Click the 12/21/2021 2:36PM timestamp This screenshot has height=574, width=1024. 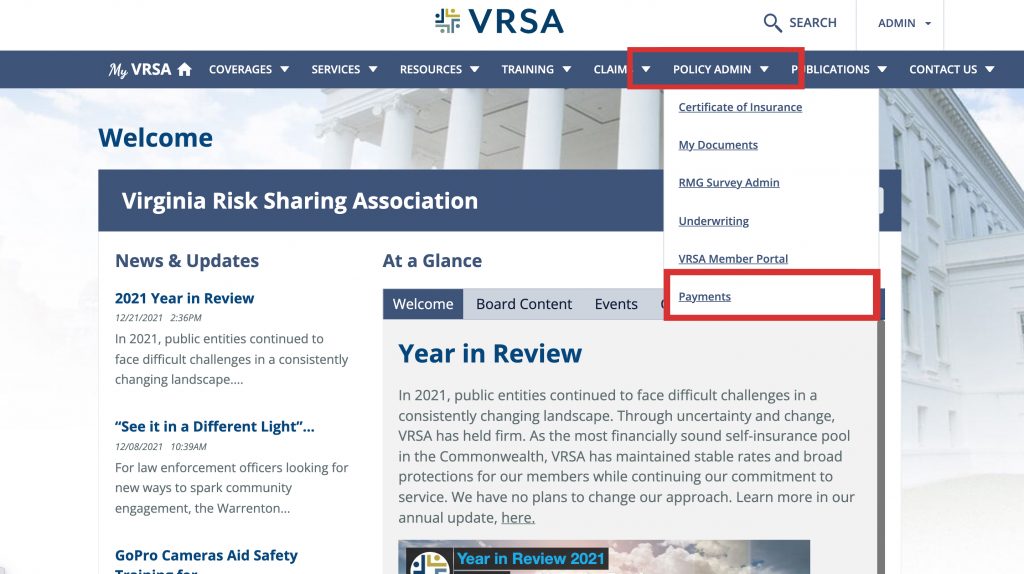click(x=158, y=318)
